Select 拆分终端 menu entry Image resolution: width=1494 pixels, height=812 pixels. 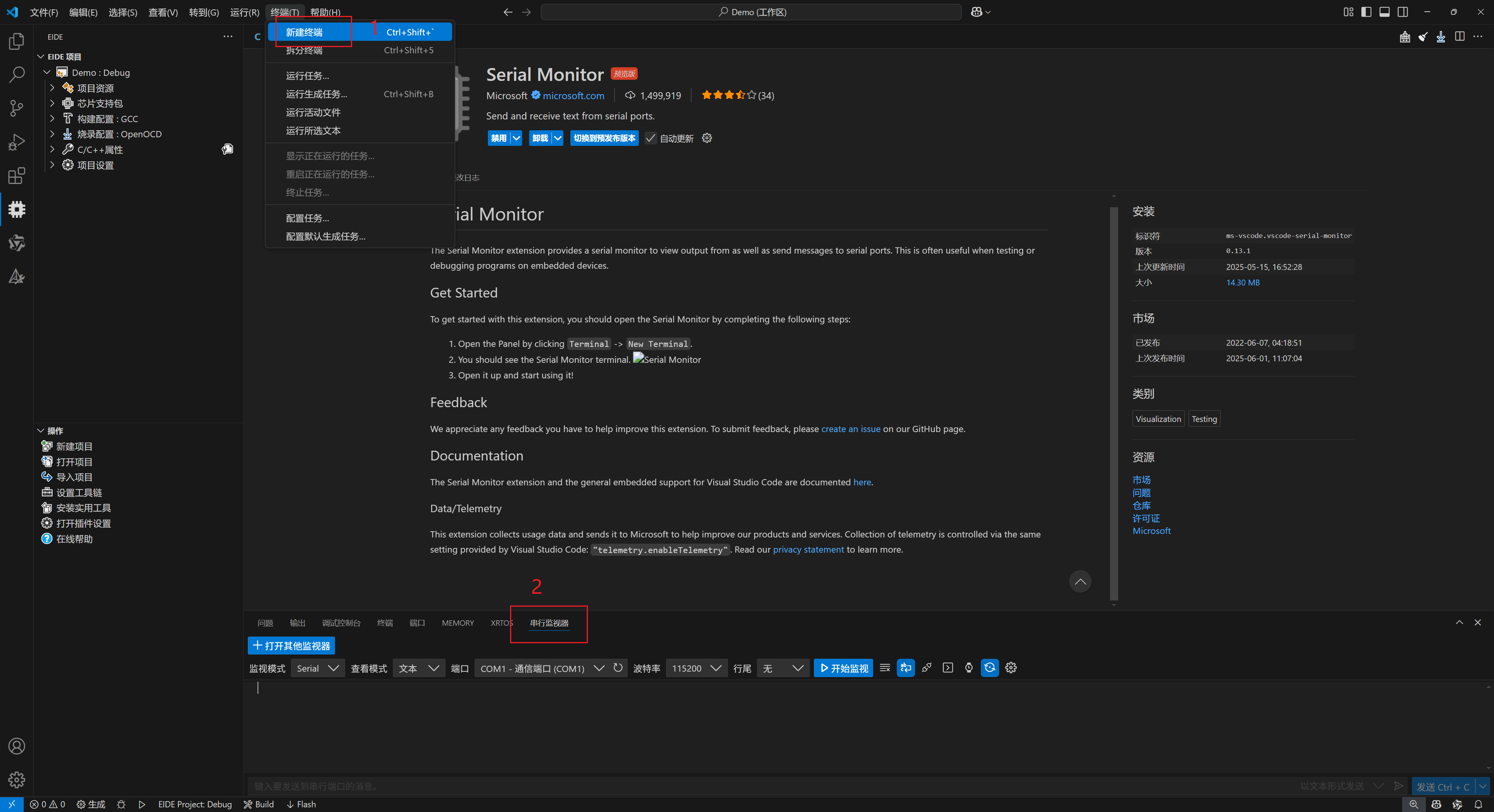click(359, 51)
